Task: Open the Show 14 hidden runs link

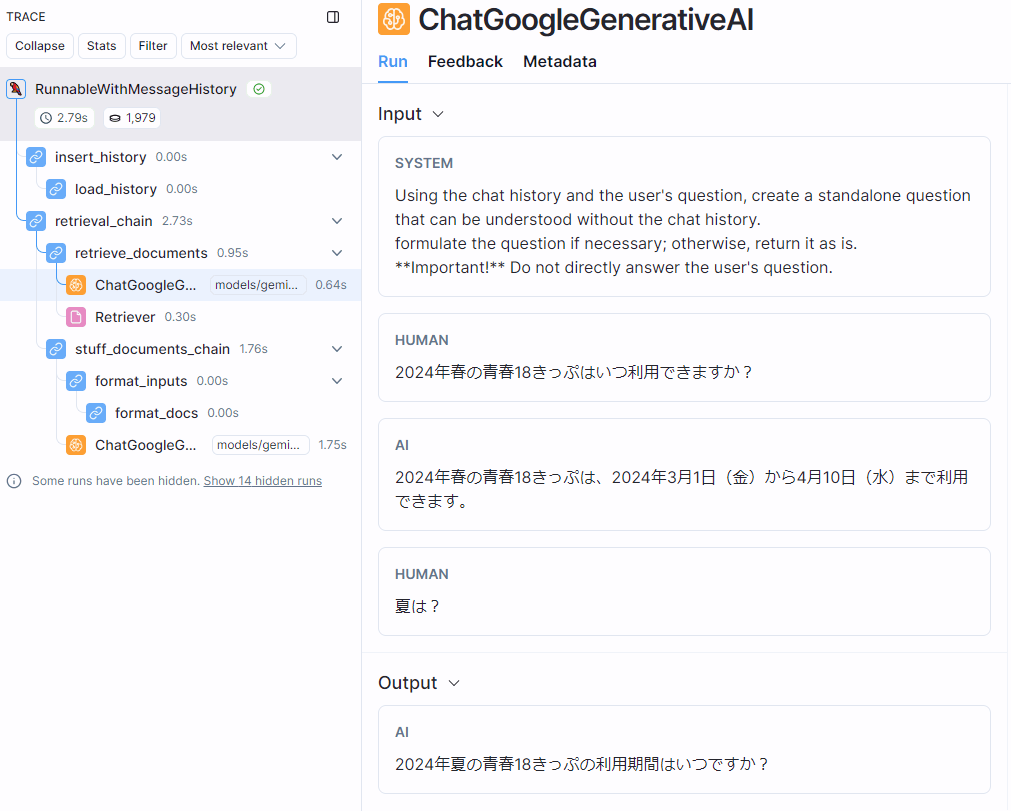Action: (262, 481)
